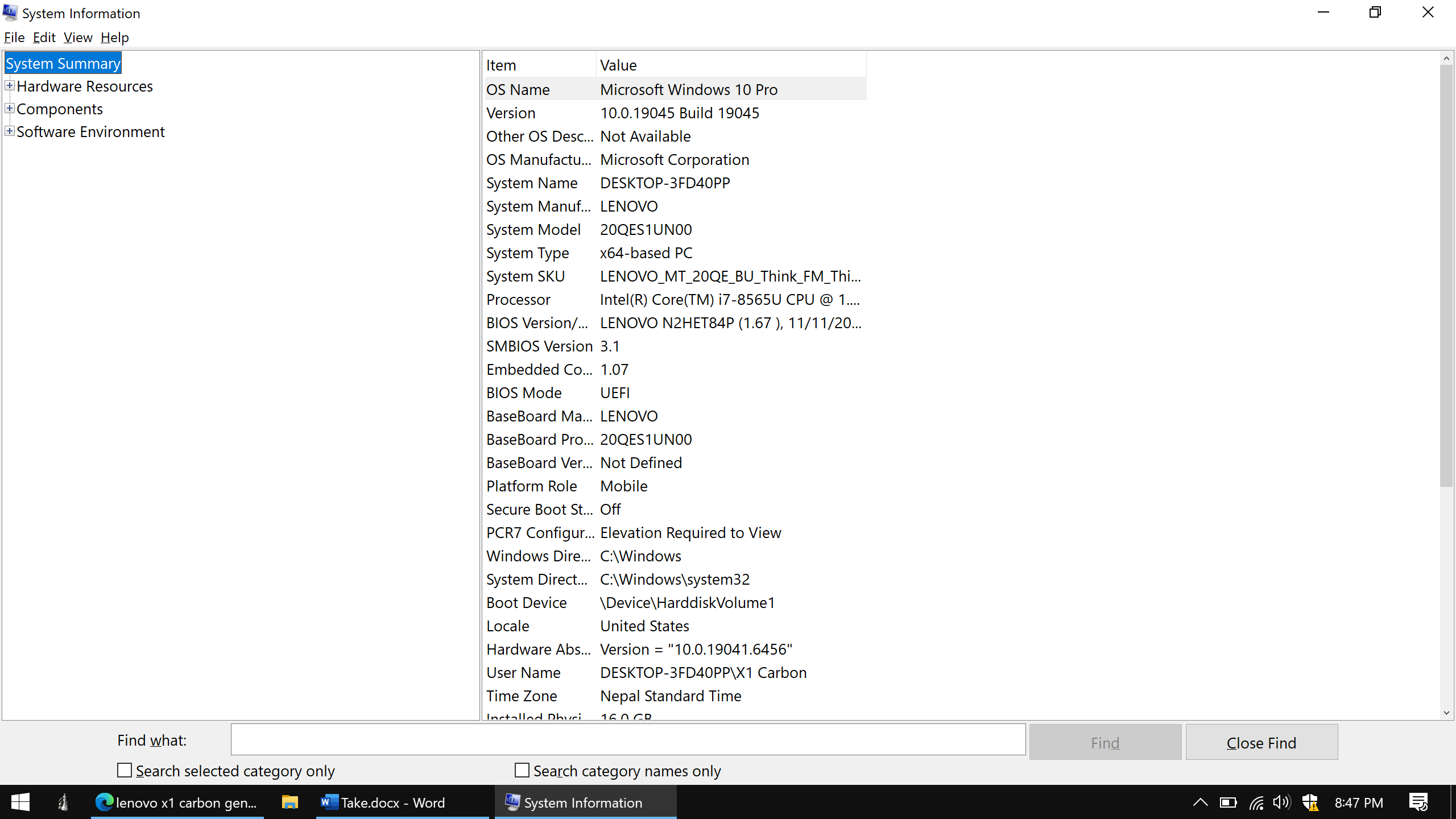
Task: Open File Explorer from the taskbar
Action: click(x=289, y=802)
